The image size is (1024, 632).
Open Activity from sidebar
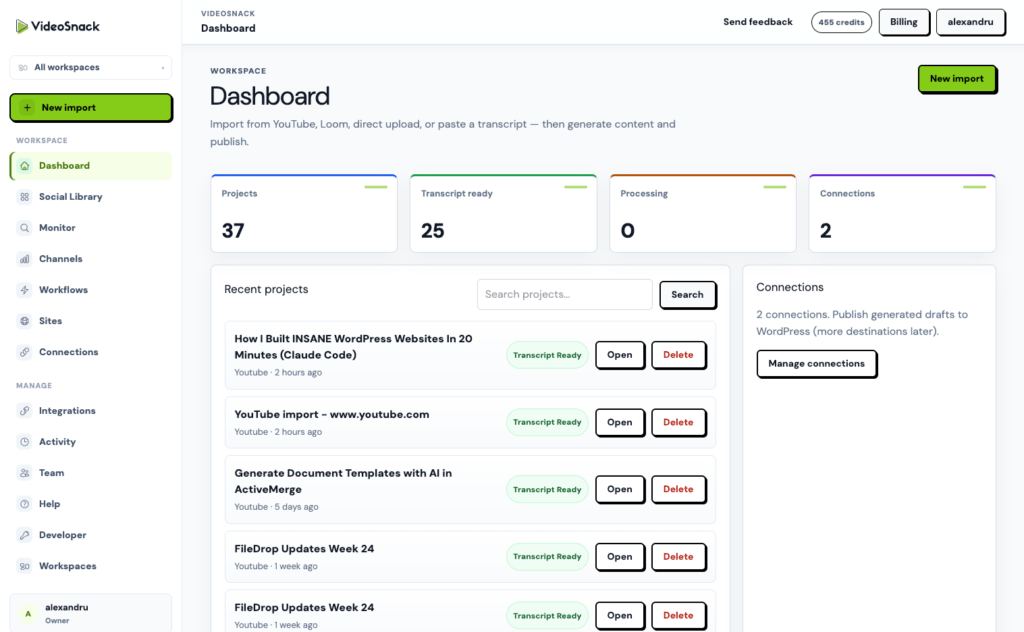coord(91,442)
